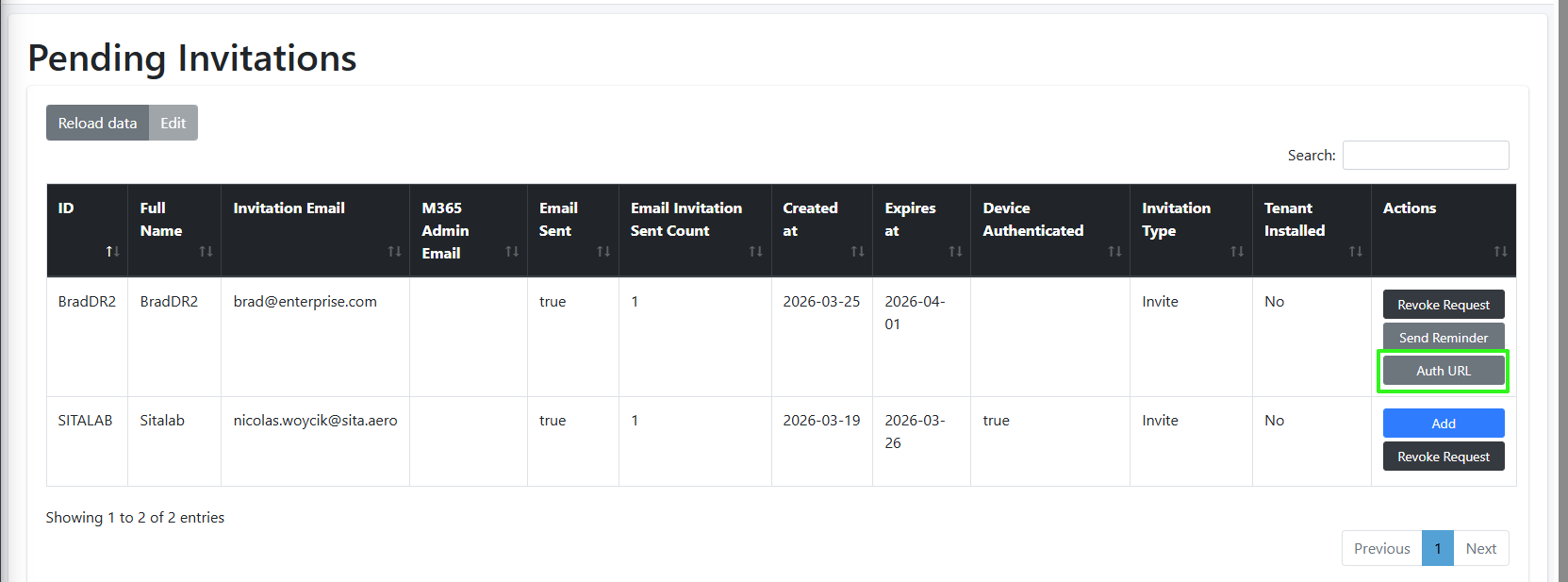
Task: Click Invitation Type sort arrows
Action: pyautogui.click(x=1237, y=252)
